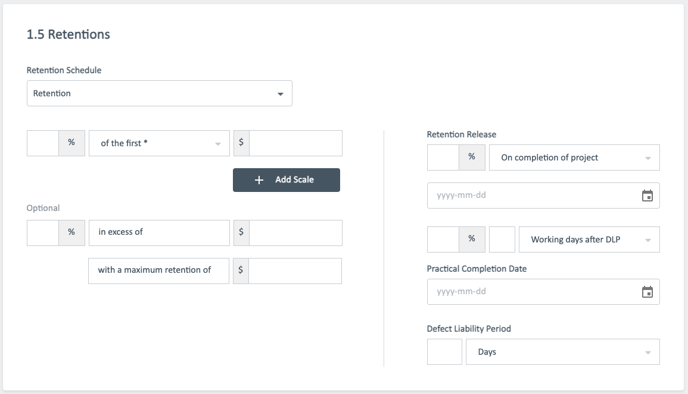Click the dollar amount field for 'of the first'
Image resolution: width=688 pixels, height=394 pixels.
296,143
